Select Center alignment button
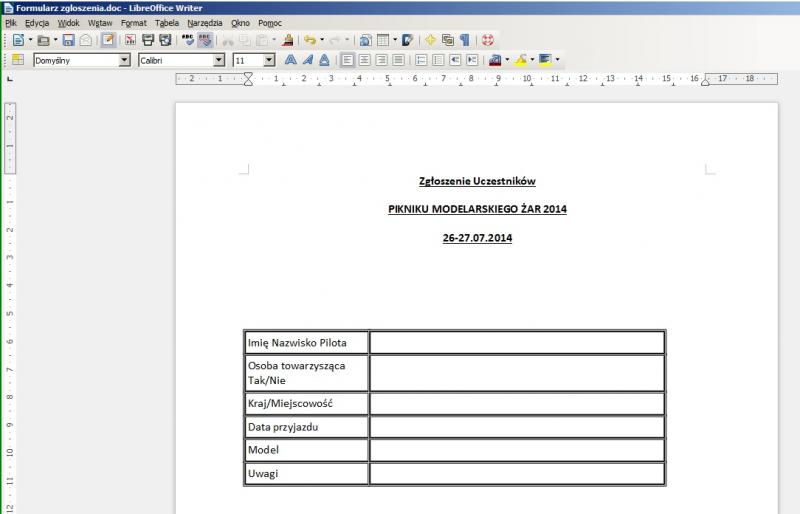The height and width of the screenshot is (514, 800). 365,60
